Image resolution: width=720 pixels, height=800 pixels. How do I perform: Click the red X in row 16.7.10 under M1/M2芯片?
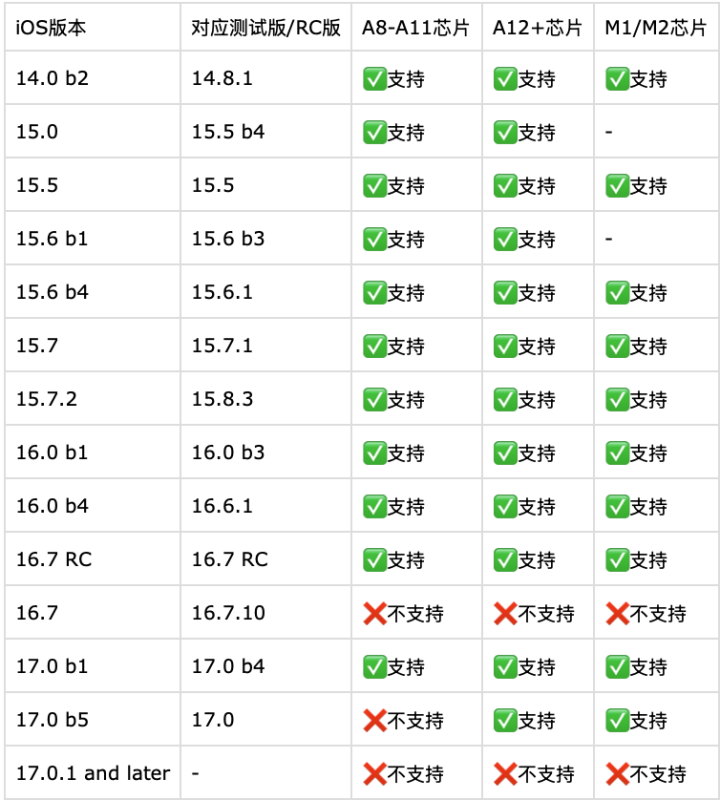coord(617,613)
